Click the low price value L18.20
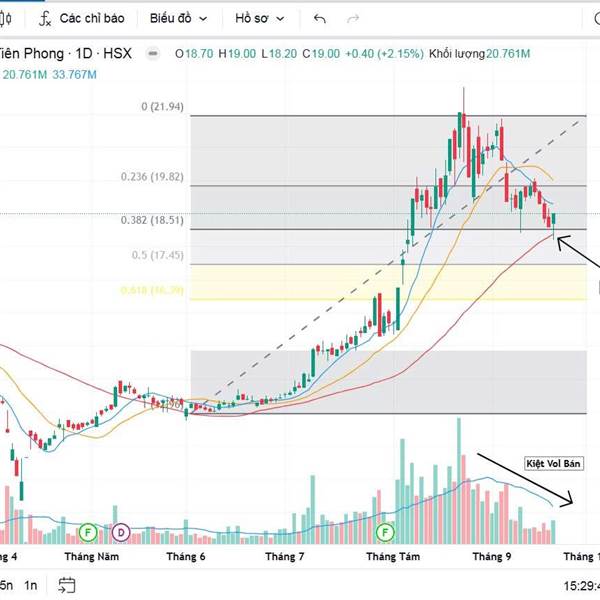 (279, 54)
